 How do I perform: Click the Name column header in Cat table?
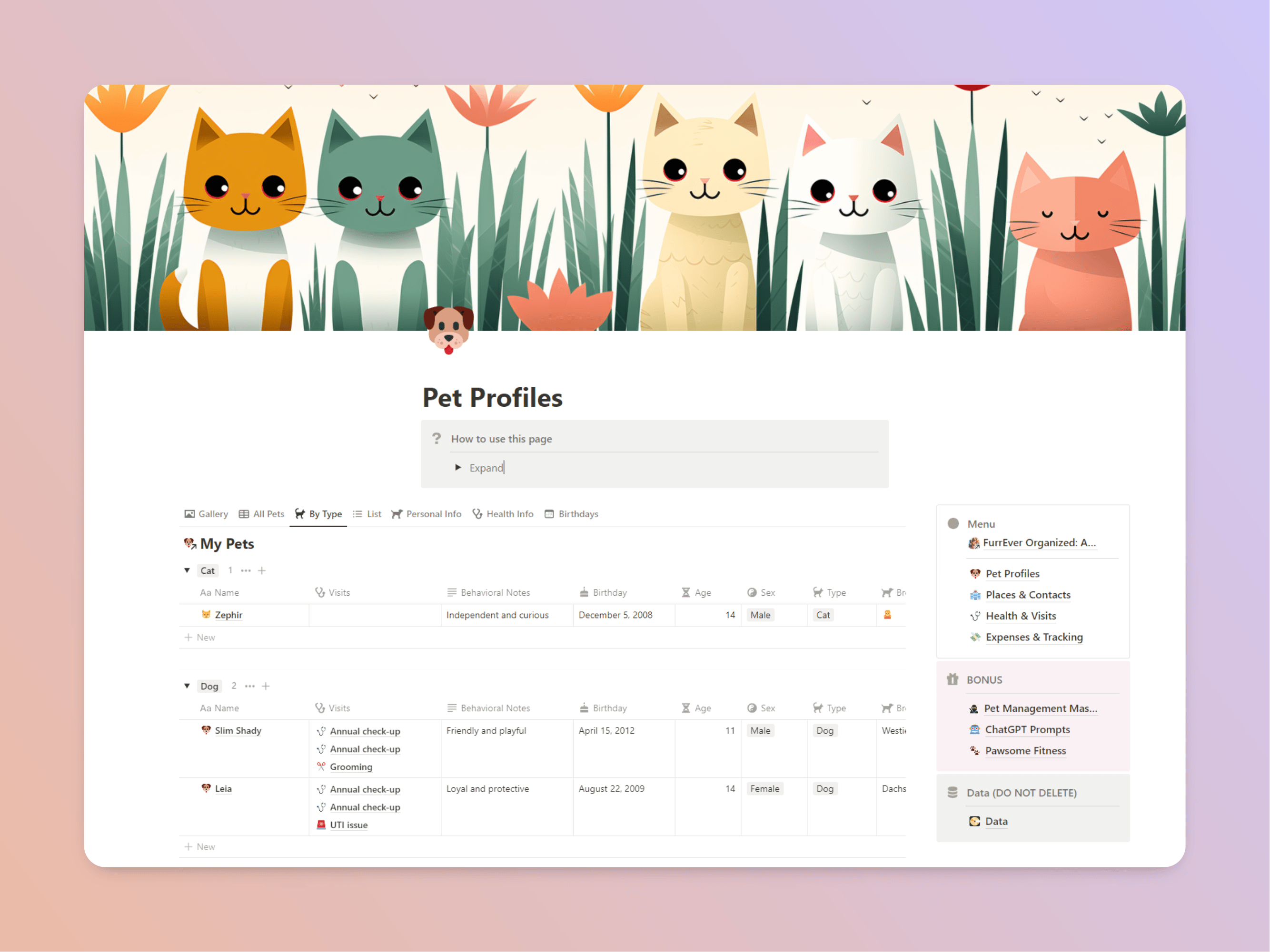tap(219, 593)
